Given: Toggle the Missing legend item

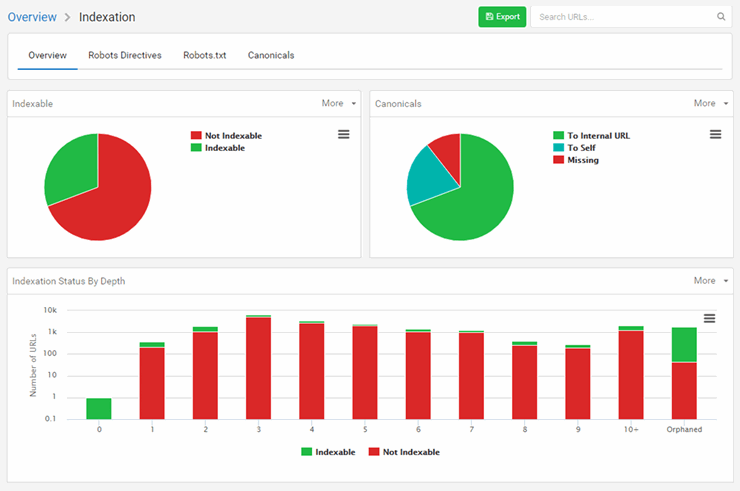Looking at the screenshot, I should tap(581, 160).
